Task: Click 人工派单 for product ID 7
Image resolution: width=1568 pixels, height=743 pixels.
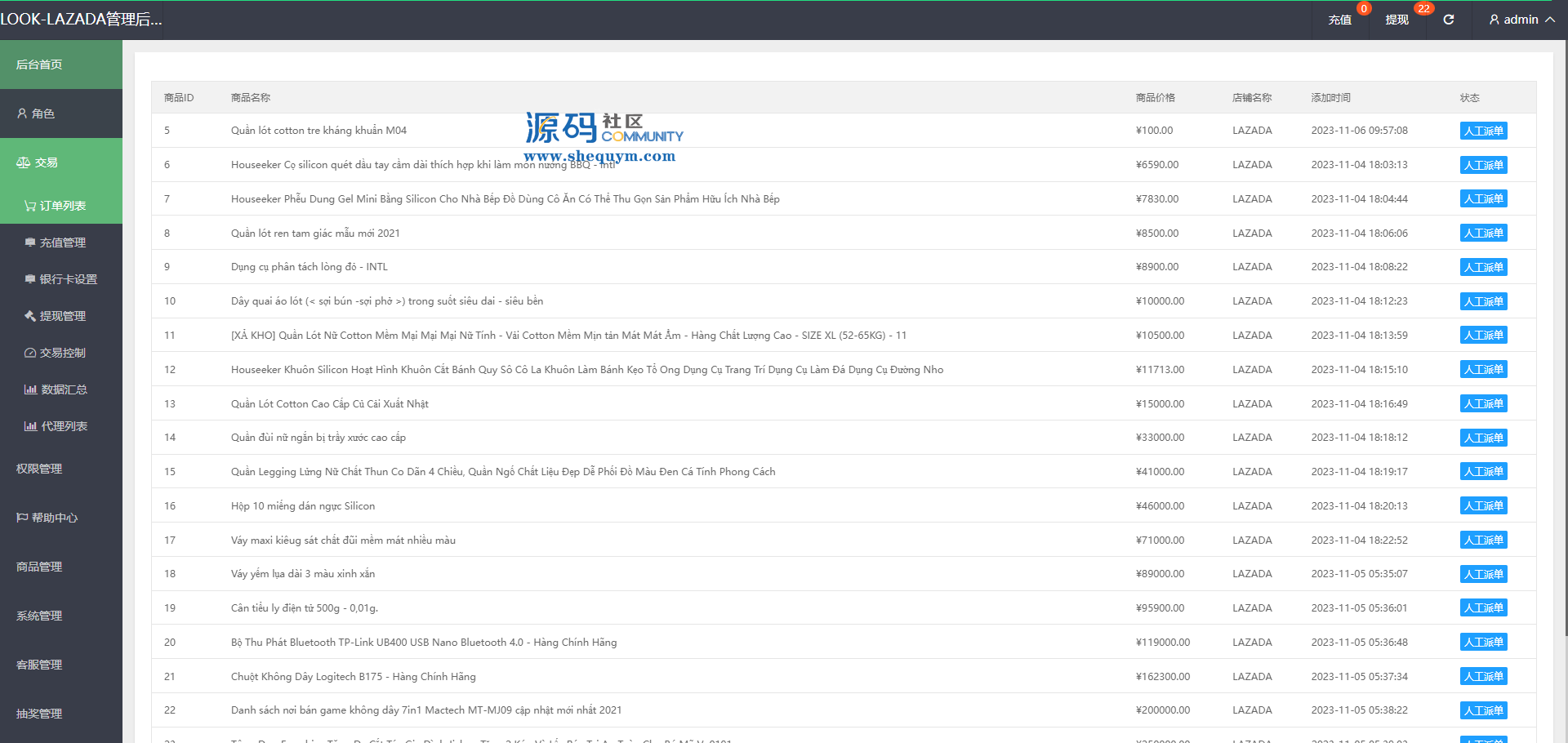Action: click(1483, 198)
